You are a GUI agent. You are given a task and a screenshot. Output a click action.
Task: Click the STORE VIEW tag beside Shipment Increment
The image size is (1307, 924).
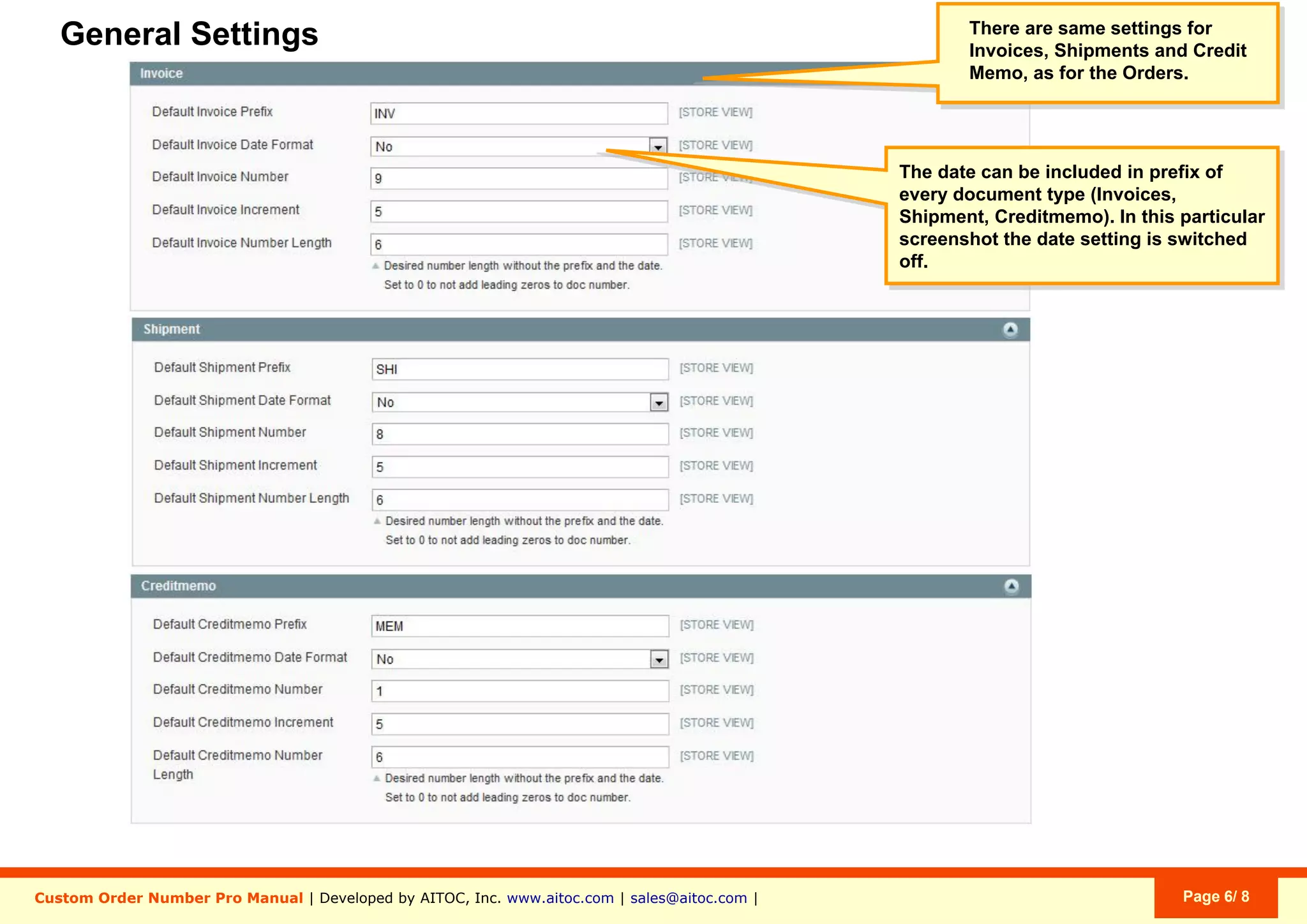pos(716,466)
